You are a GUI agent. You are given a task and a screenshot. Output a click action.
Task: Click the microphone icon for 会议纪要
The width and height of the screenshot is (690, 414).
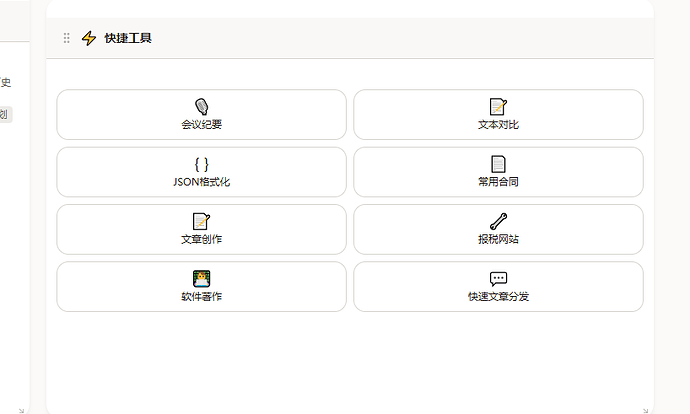pyautogui.click(x=201, y=107)
